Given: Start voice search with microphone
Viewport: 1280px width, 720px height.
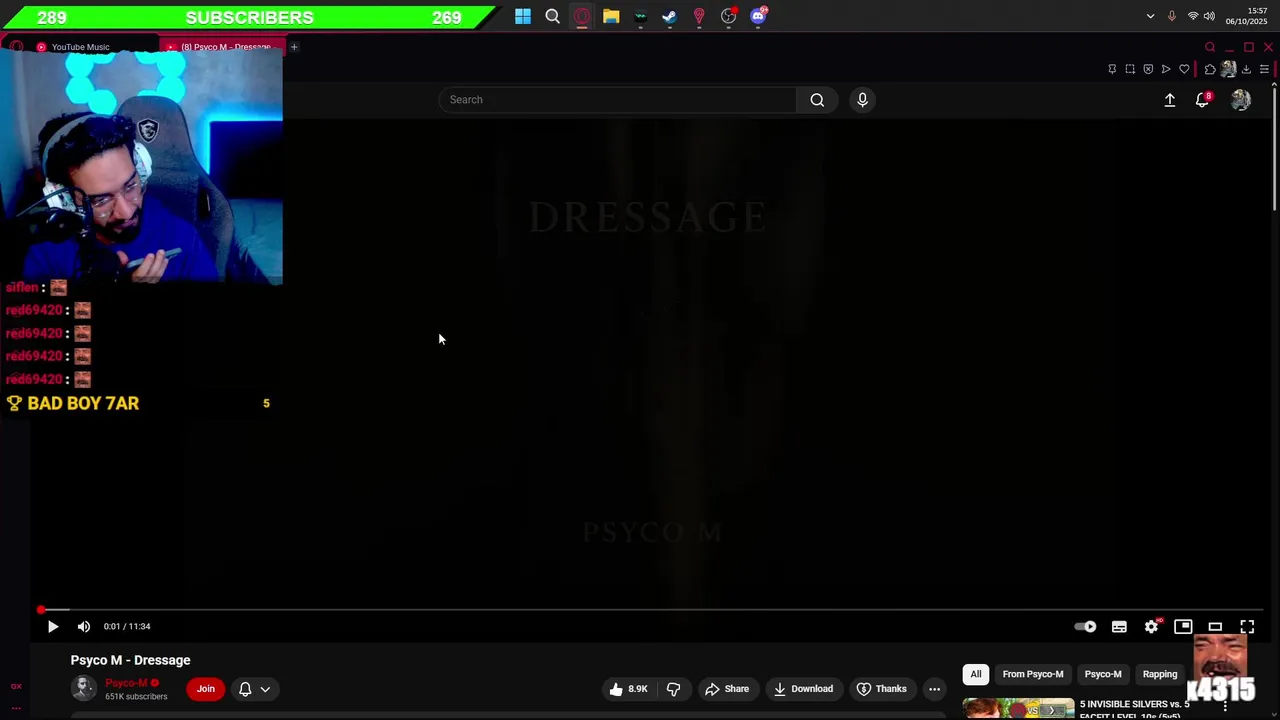Looking at the screenshot, I should [862, 100].
